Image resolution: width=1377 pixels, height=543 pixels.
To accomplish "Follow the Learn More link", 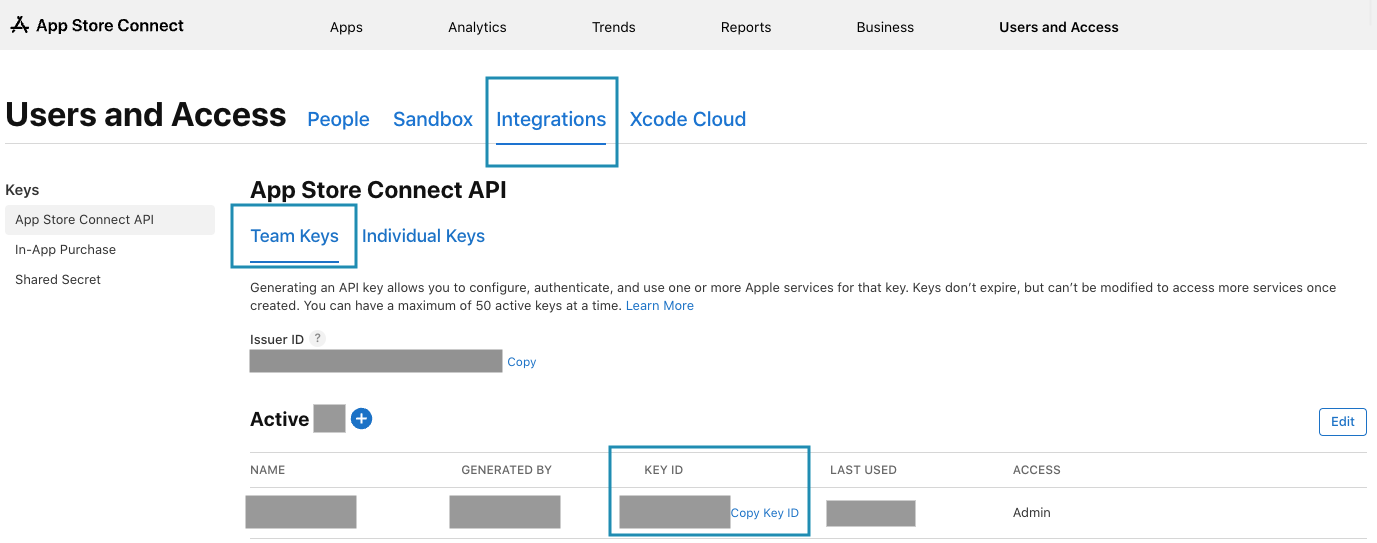I will click(660, 306).
